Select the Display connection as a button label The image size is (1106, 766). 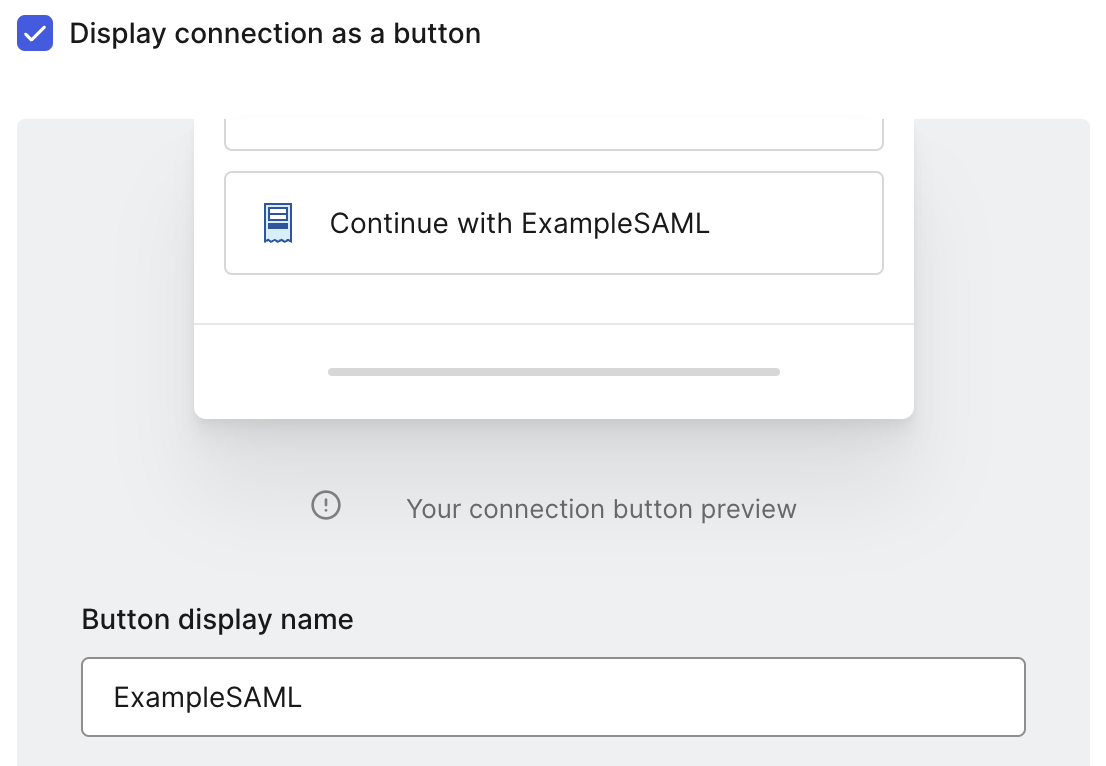pyautogui.click(x=275, y=33)
